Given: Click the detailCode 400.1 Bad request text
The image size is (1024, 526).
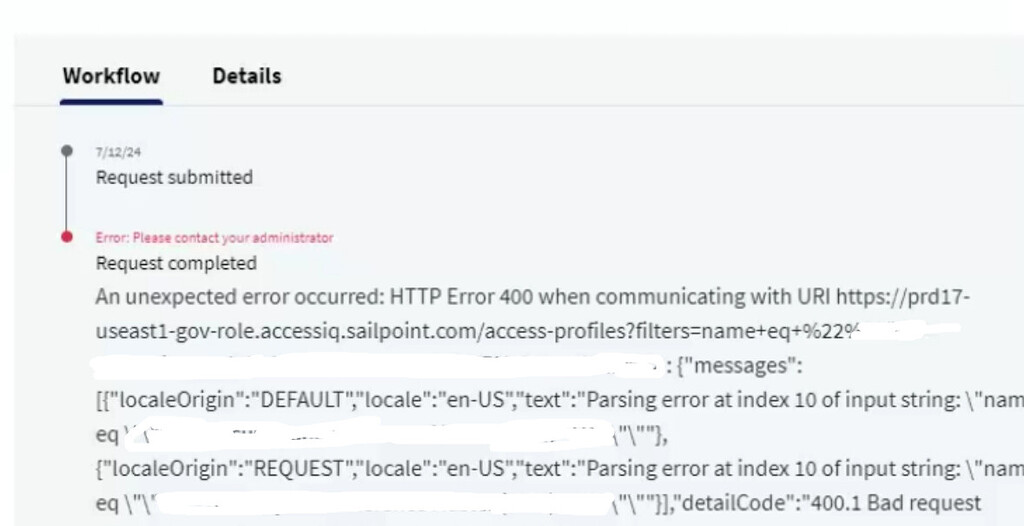Looking at the screenshot, I should point(829,503).
